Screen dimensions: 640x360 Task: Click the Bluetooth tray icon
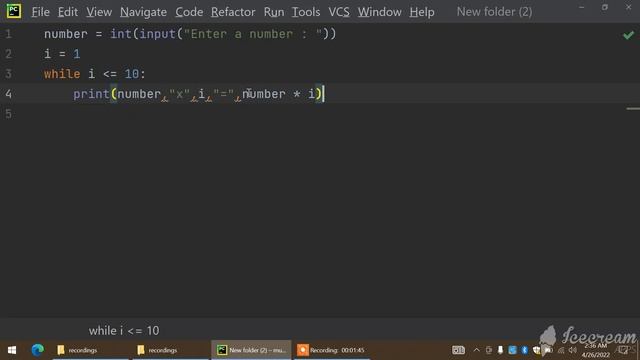pos(524,350)
